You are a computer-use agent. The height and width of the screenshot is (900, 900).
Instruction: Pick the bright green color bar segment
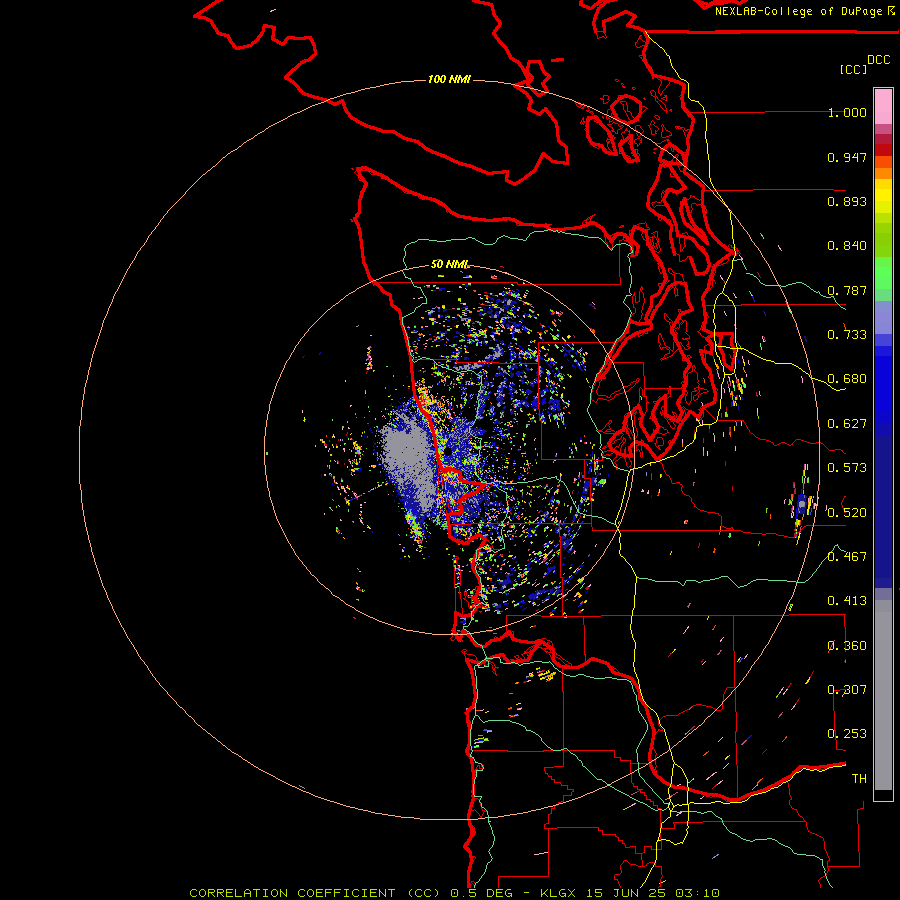point(883,273)
